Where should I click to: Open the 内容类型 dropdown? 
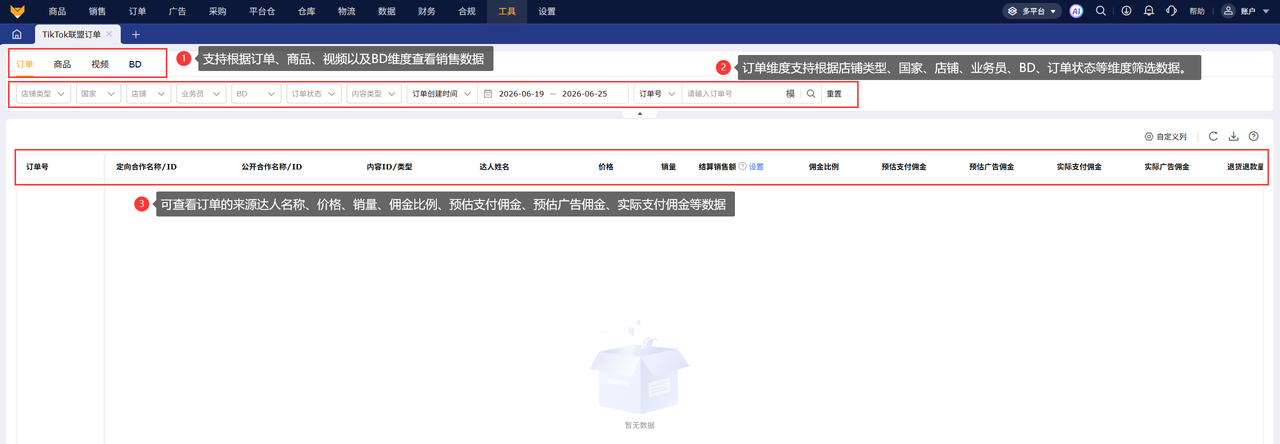374,93
